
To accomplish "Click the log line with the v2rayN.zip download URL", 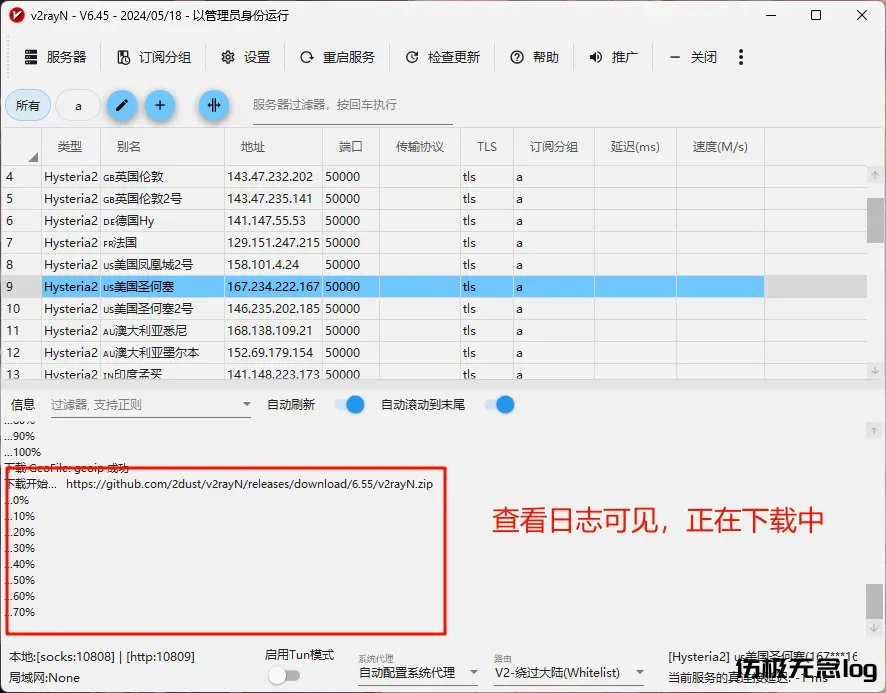I will click(x=219, y=484).
